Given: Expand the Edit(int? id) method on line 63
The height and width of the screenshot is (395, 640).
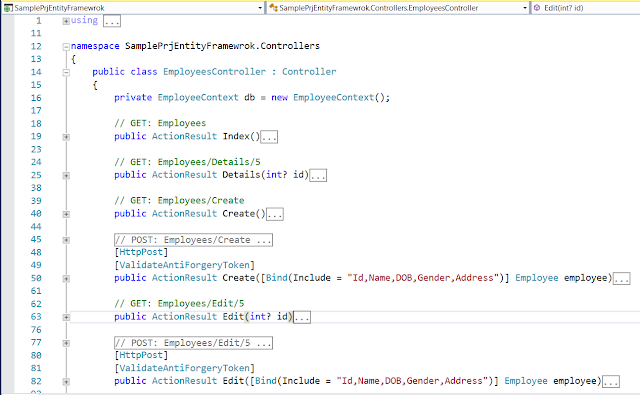Looking at the screenshot, I should click(x=66, y=317).
